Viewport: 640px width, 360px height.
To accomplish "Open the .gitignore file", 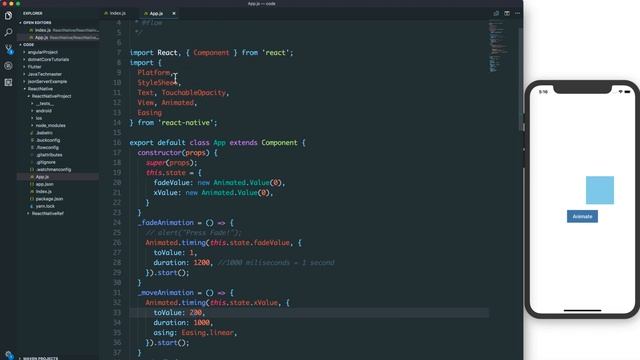I will (x=46, y=162).
